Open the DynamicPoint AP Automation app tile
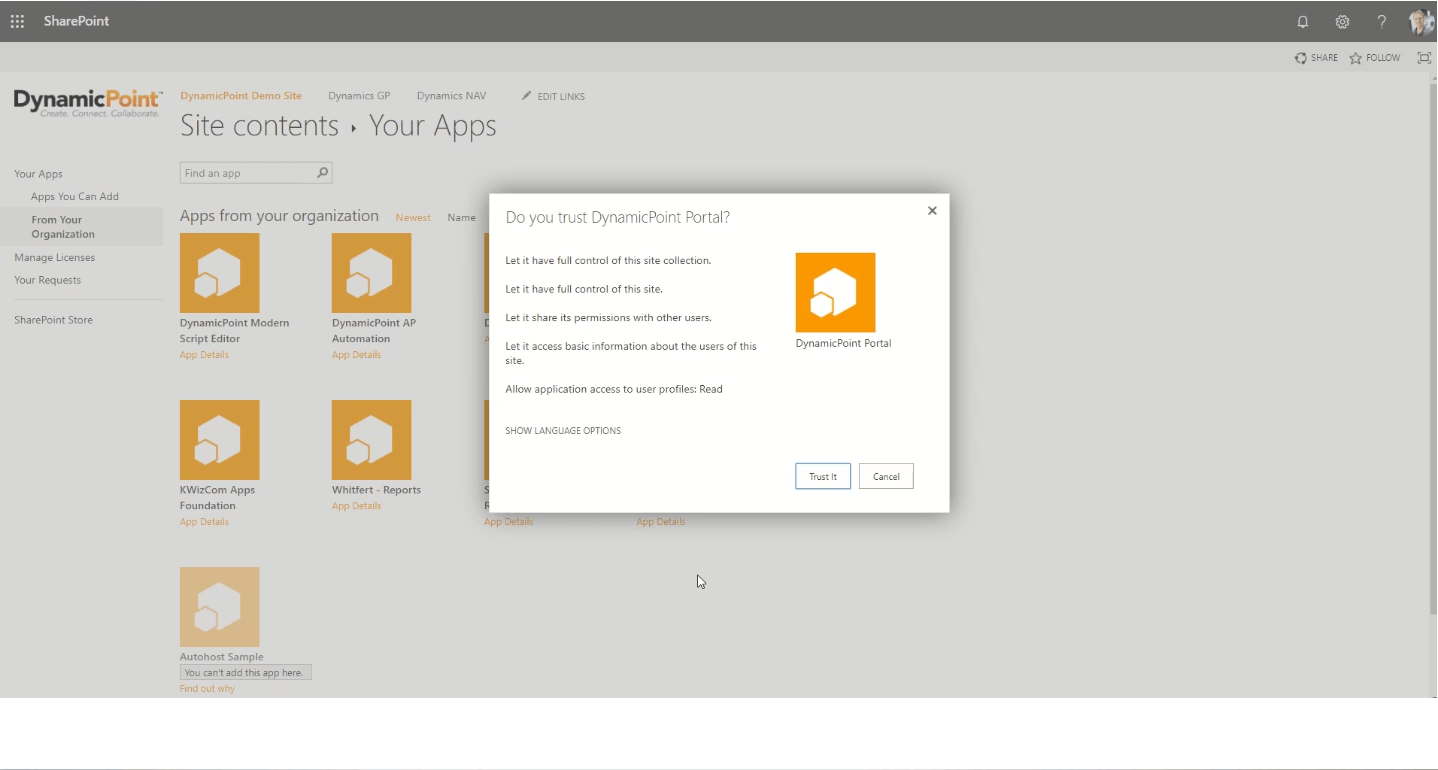 pos(371,273)
